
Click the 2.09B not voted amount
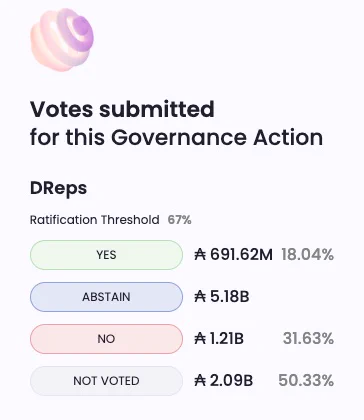(231, 381)
